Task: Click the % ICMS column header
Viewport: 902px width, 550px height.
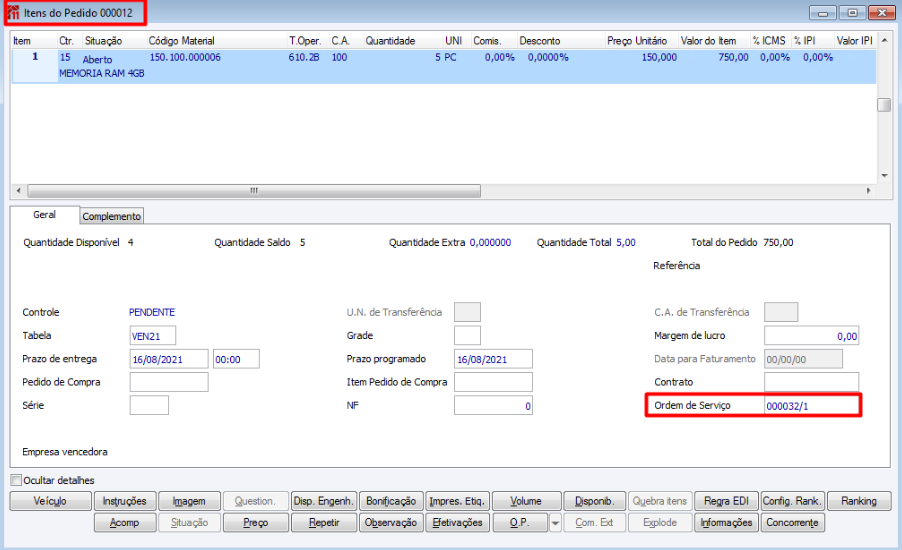Action: (769, 41)
